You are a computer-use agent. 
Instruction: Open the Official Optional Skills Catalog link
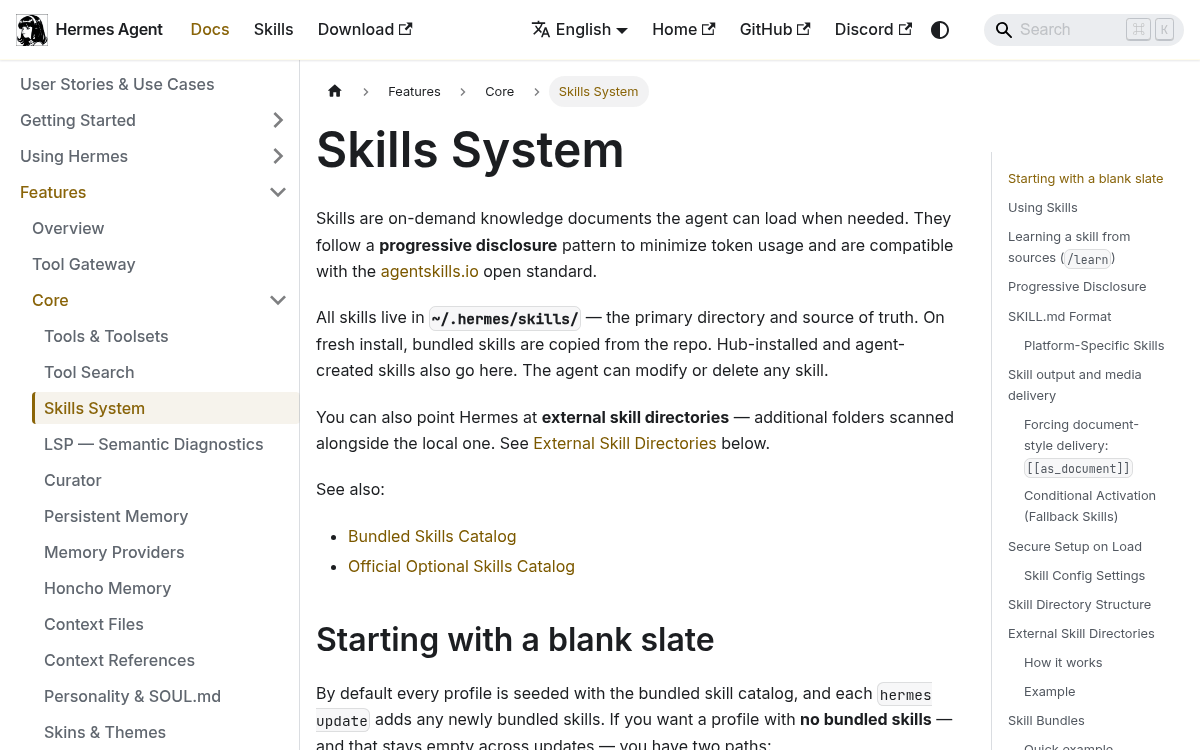pyautogui.click(x=461, y=566)
